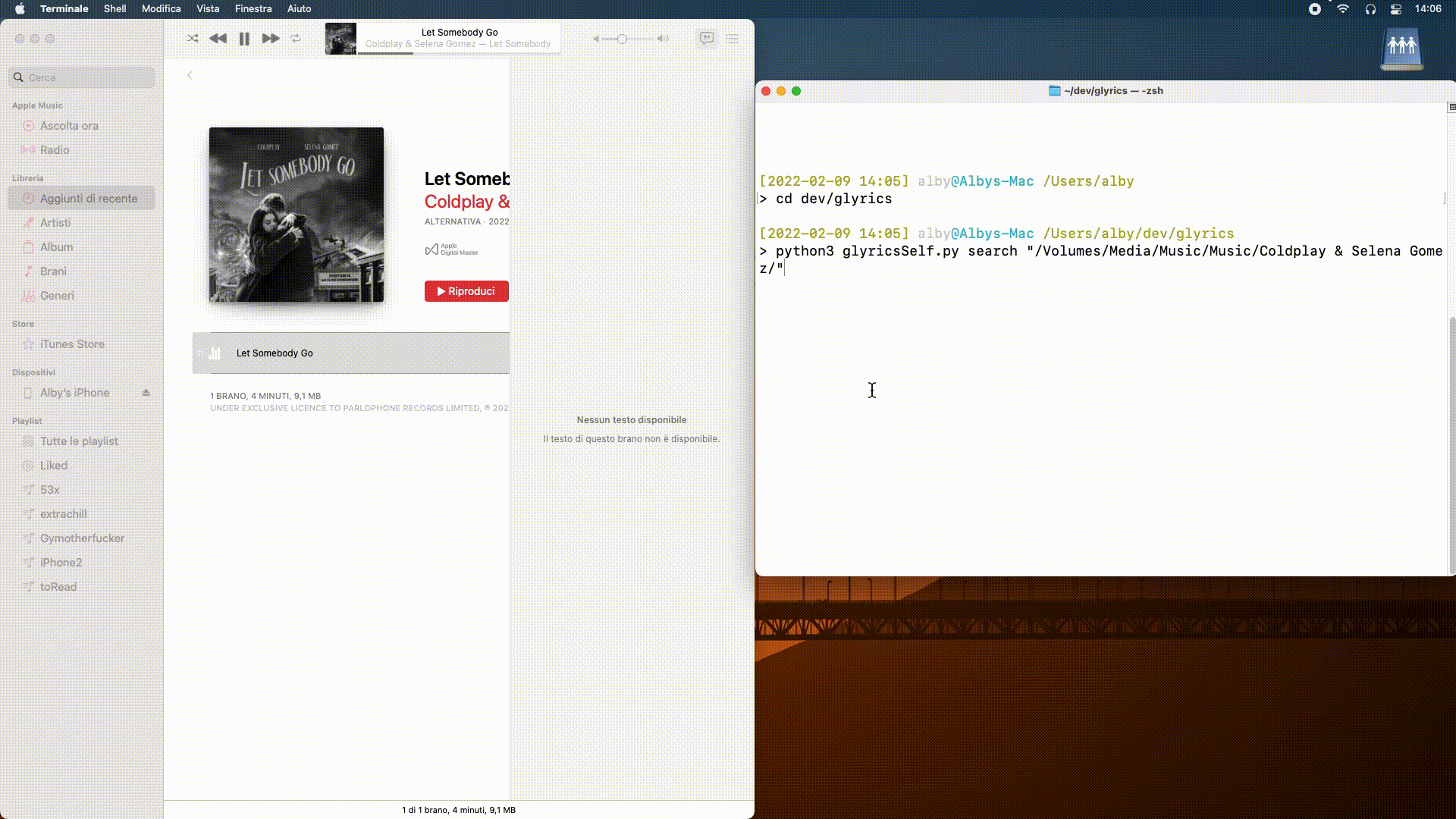Expand the Dispositivi section in sidebar
Viewport: 1456px width, 819px height.
pos(33,372)
